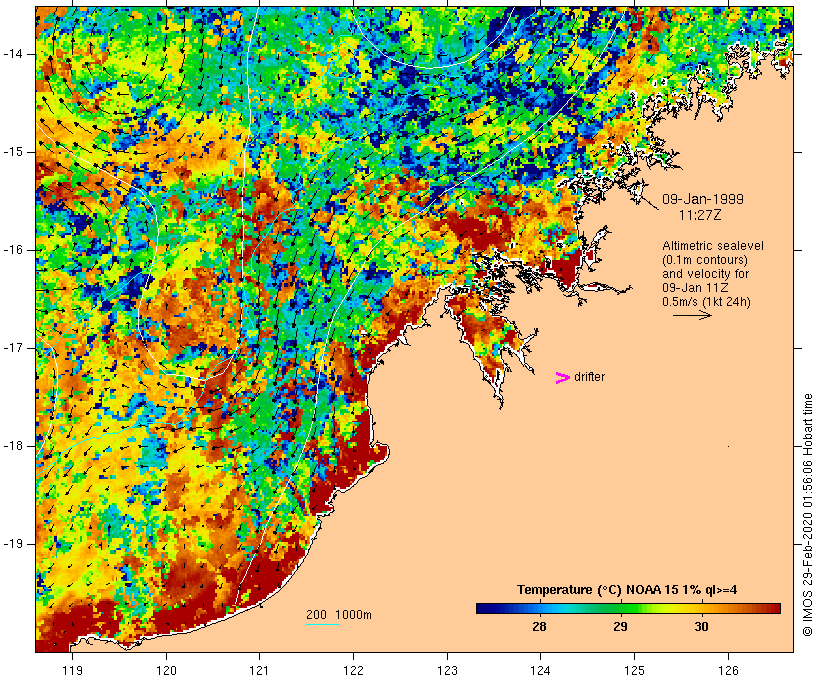The width and height of the screenshot is (820, 680).
Task: Click the colorbar label '28'
Action: [x=539, y=626]
